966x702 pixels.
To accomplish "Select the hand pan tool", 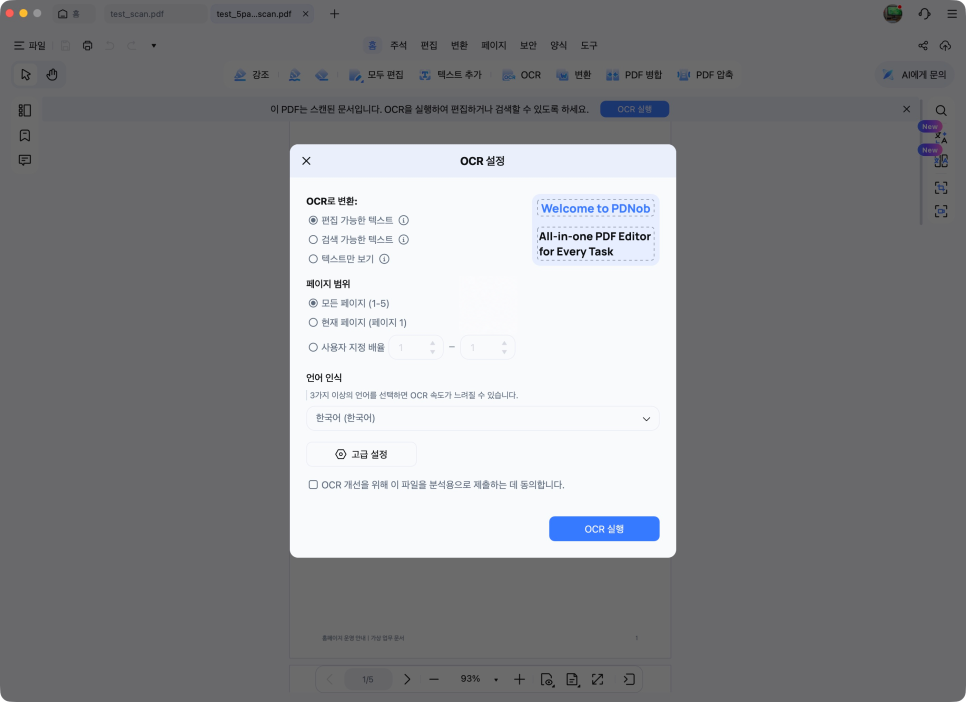I will point(52,75).
